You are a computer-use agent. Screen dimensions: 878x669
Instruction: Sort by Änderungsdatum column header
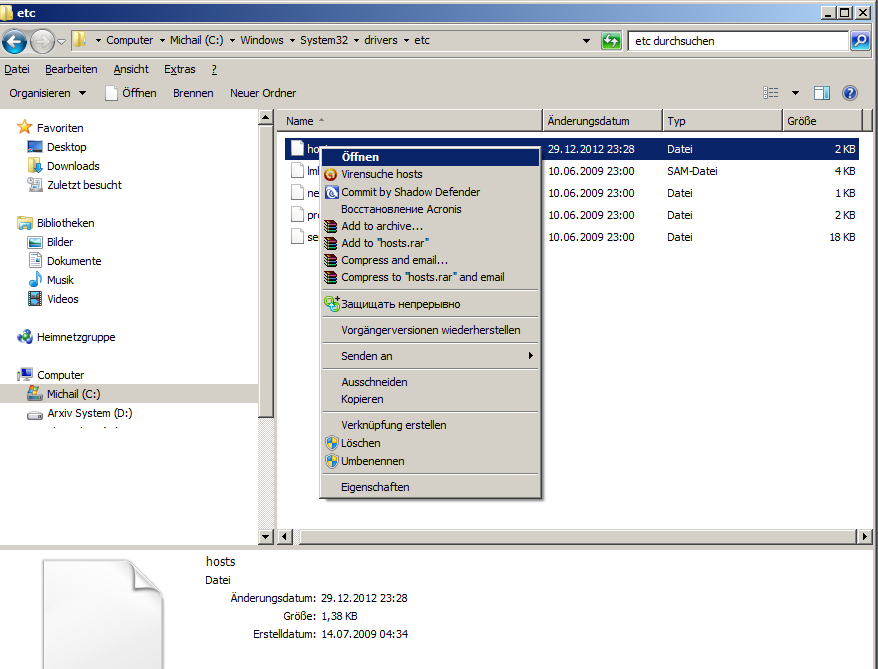[603, 121]
